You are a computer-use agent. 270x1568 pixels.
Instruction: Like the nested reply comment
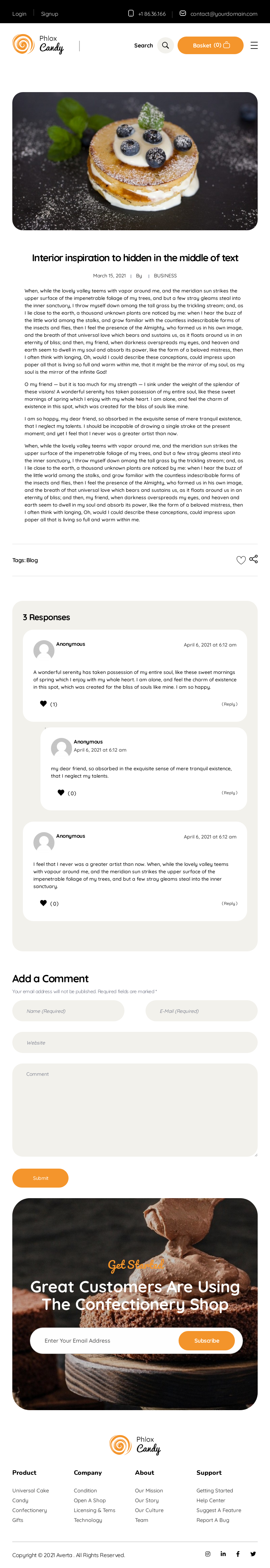[x=61, y=792]
